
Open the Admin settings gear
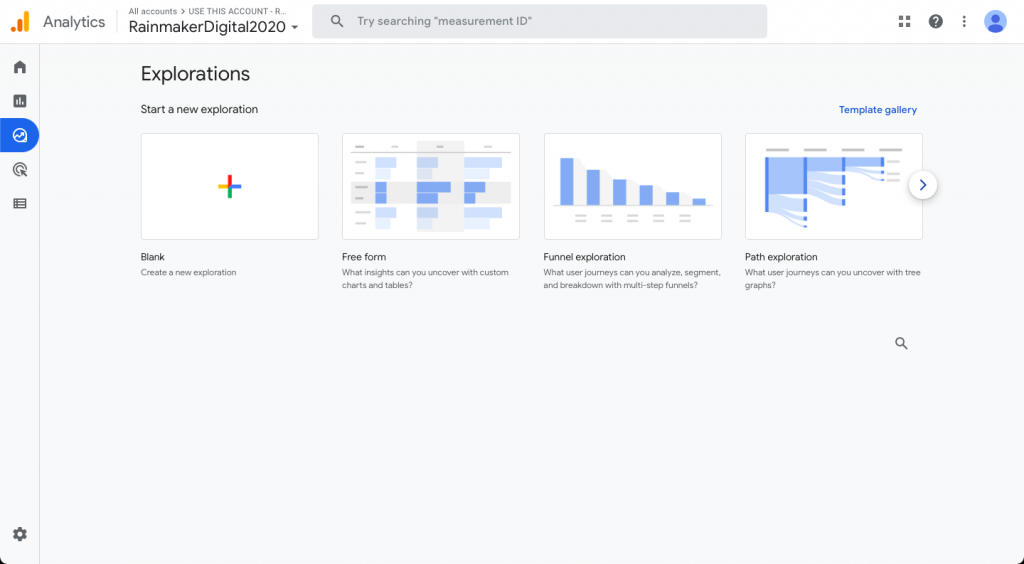pyautogui.click(x=20, y=534)
